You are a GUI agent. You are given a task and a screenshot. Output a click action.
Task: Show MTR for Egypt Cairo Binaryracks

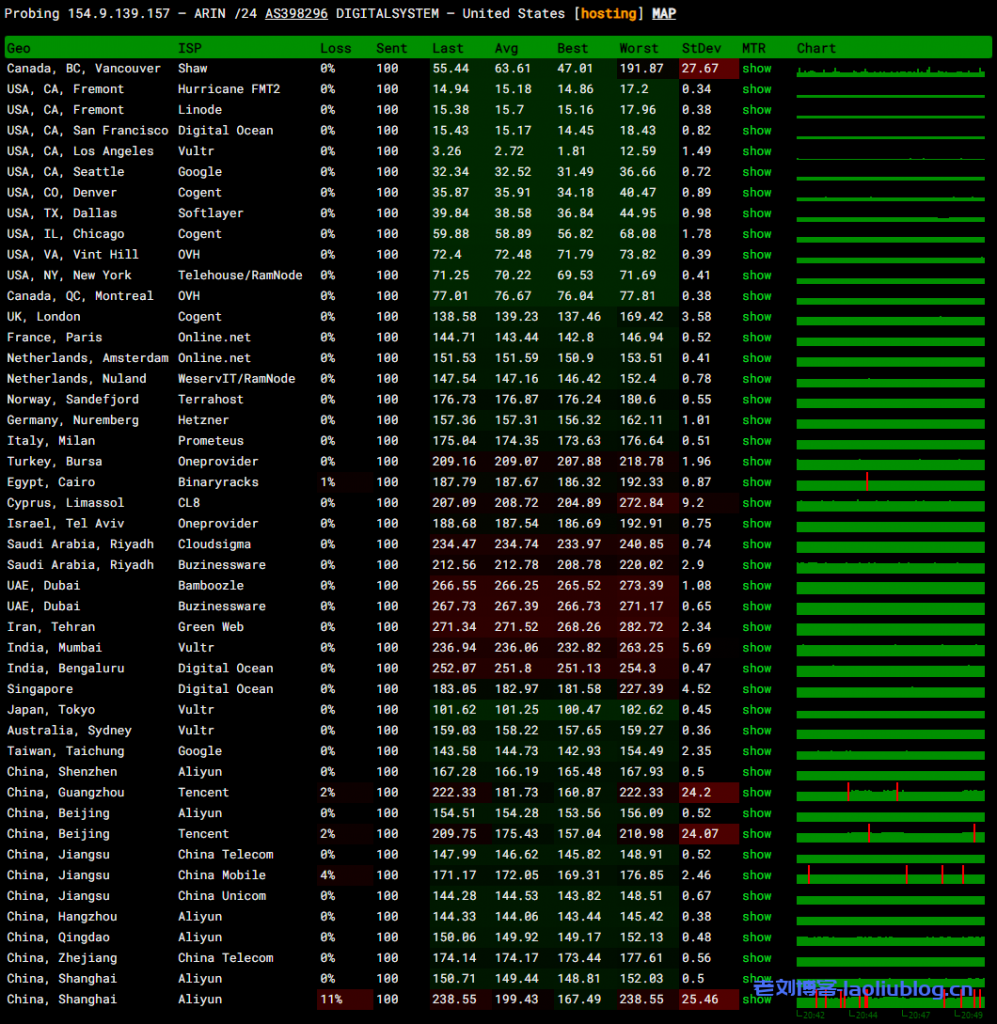click(x=756, y=482)
